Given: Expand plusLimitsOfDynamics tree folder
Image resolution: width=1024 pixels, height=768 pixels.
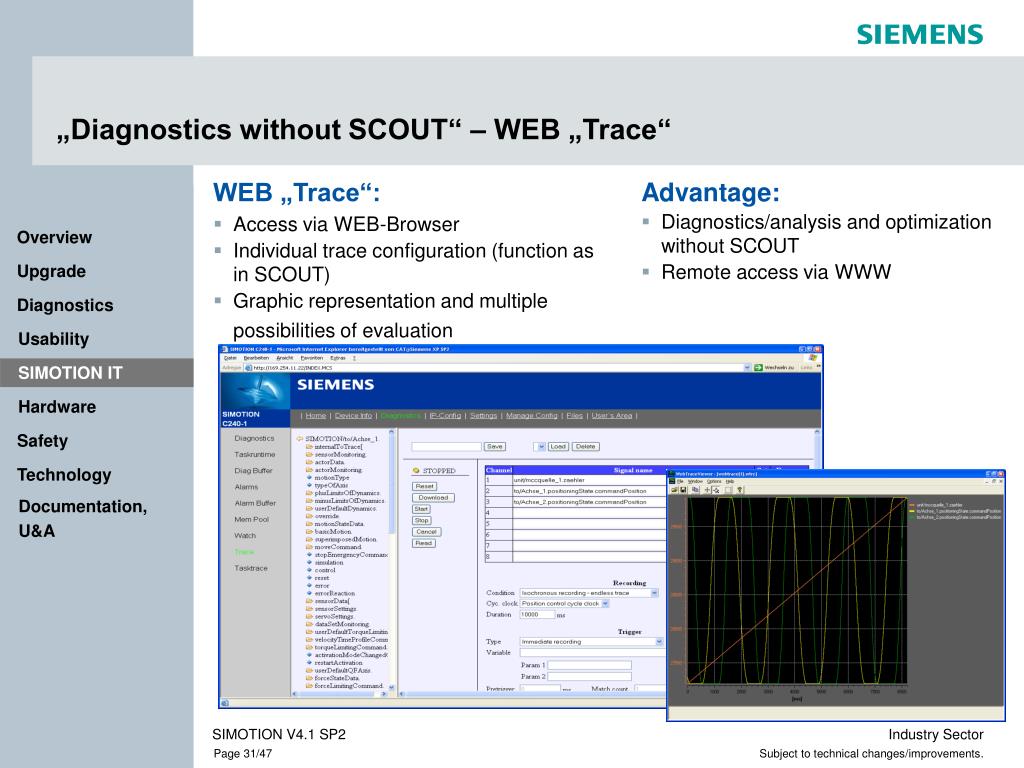Looking at the screenshot, I should (x=310, y=493).
